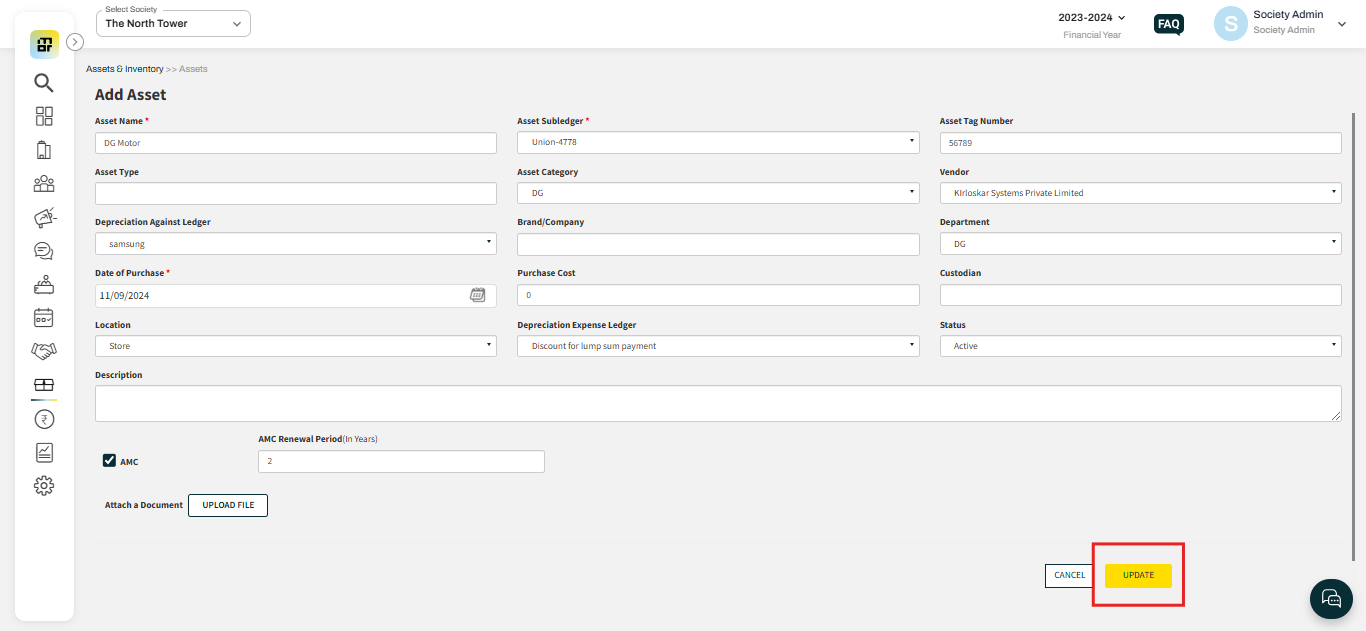Open the building icon in sidebar
1366x631 pixels.
(44, 150)
